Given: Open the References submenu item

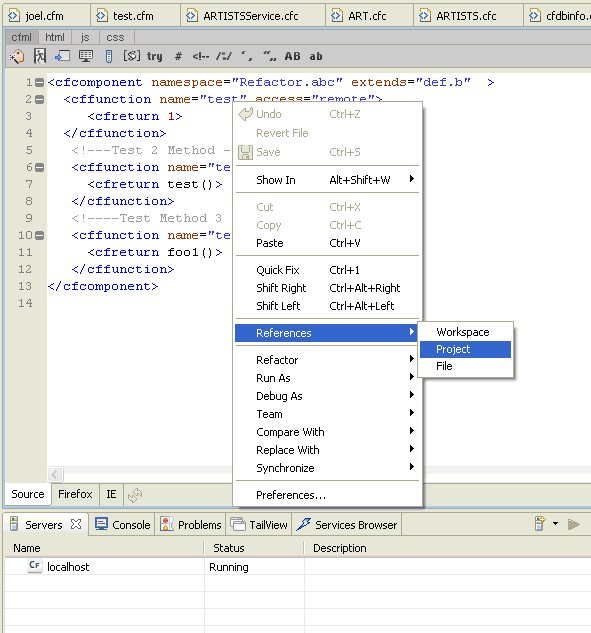Looking at the screenshot, I should [x=327, y=333].
